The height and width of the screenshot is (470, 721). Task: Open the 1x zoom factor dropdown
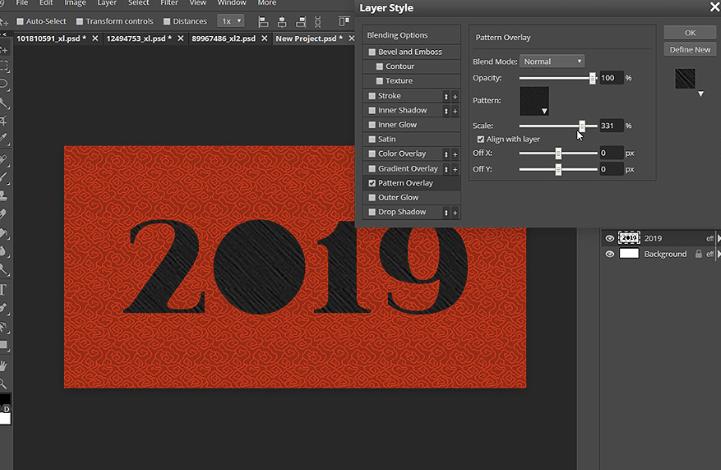tap(231, 21)
